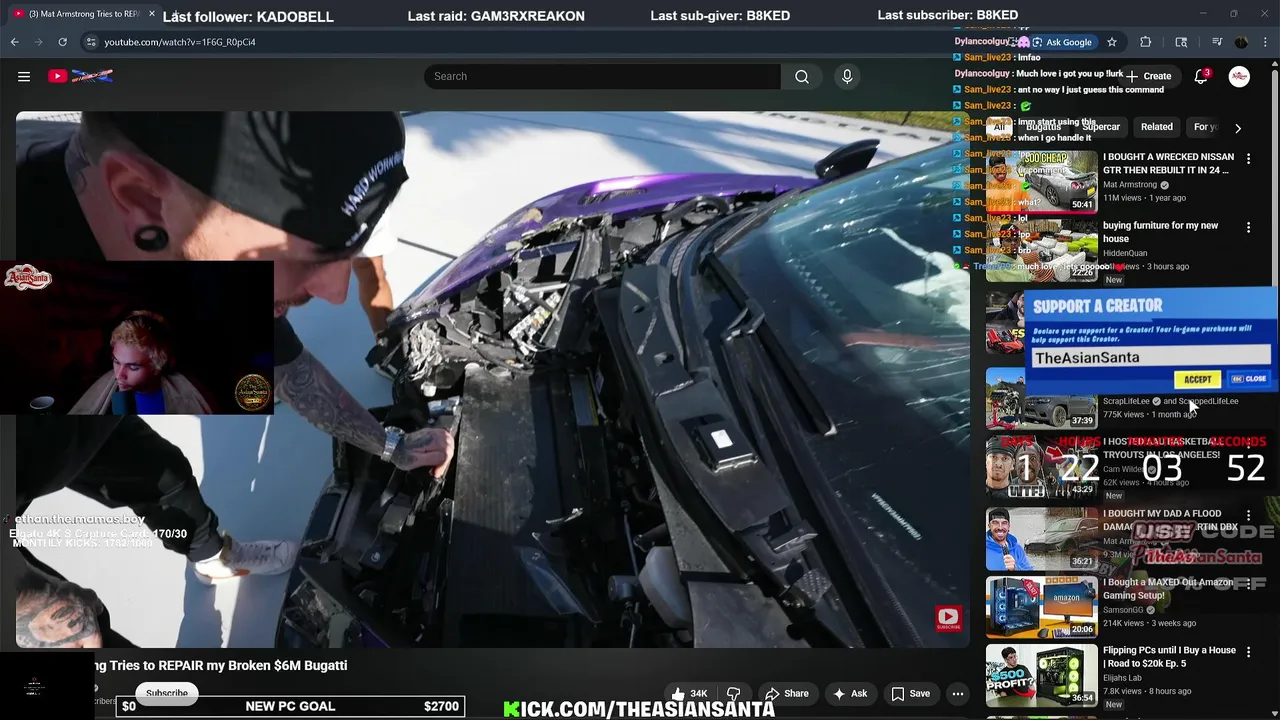Visit the ScrapLifeLee channel link

[x=1126, y=401]
